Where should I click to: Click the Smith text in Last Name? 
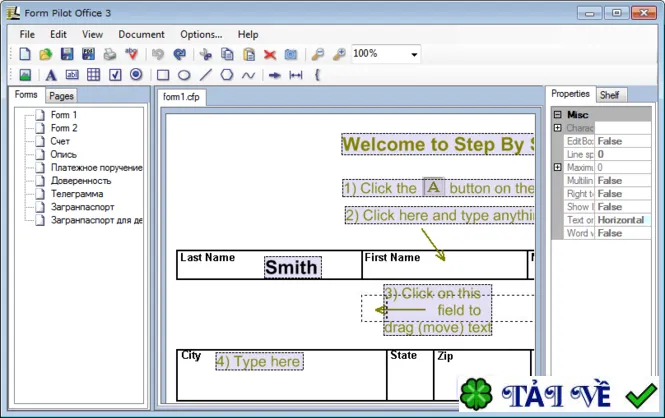(291, 268)
